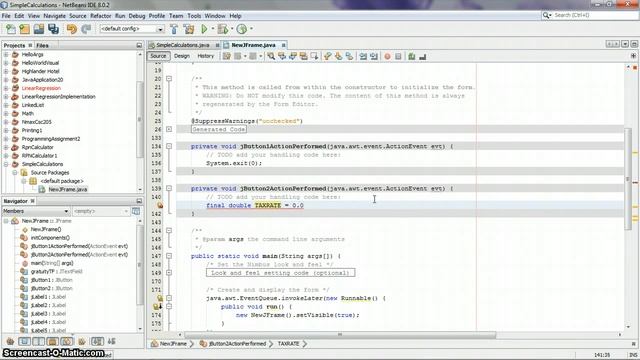
Task: Toggle Sort by Name in Navigator footer
Action: coord(97,341)
